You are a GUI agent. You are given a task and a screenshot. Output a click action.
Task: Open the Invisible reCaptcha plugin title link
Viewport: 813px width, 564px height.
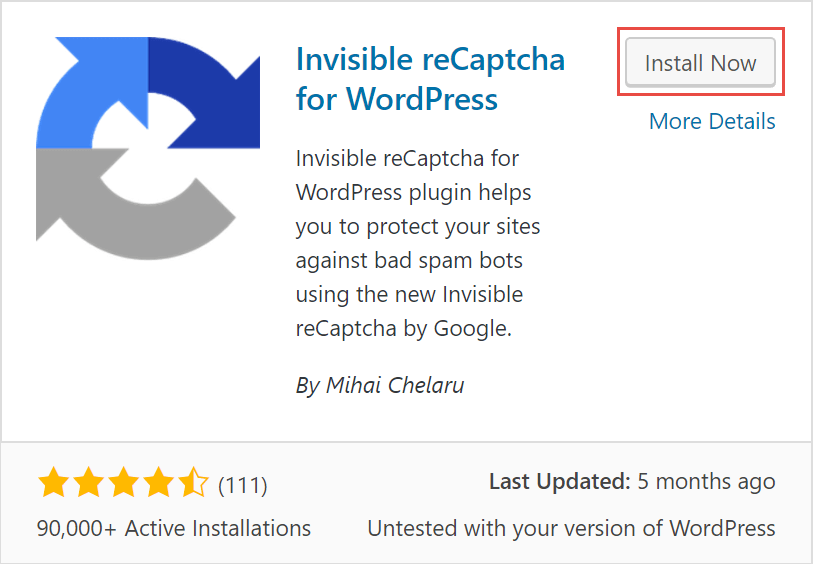pyautogui.click(x=430, y=79)
